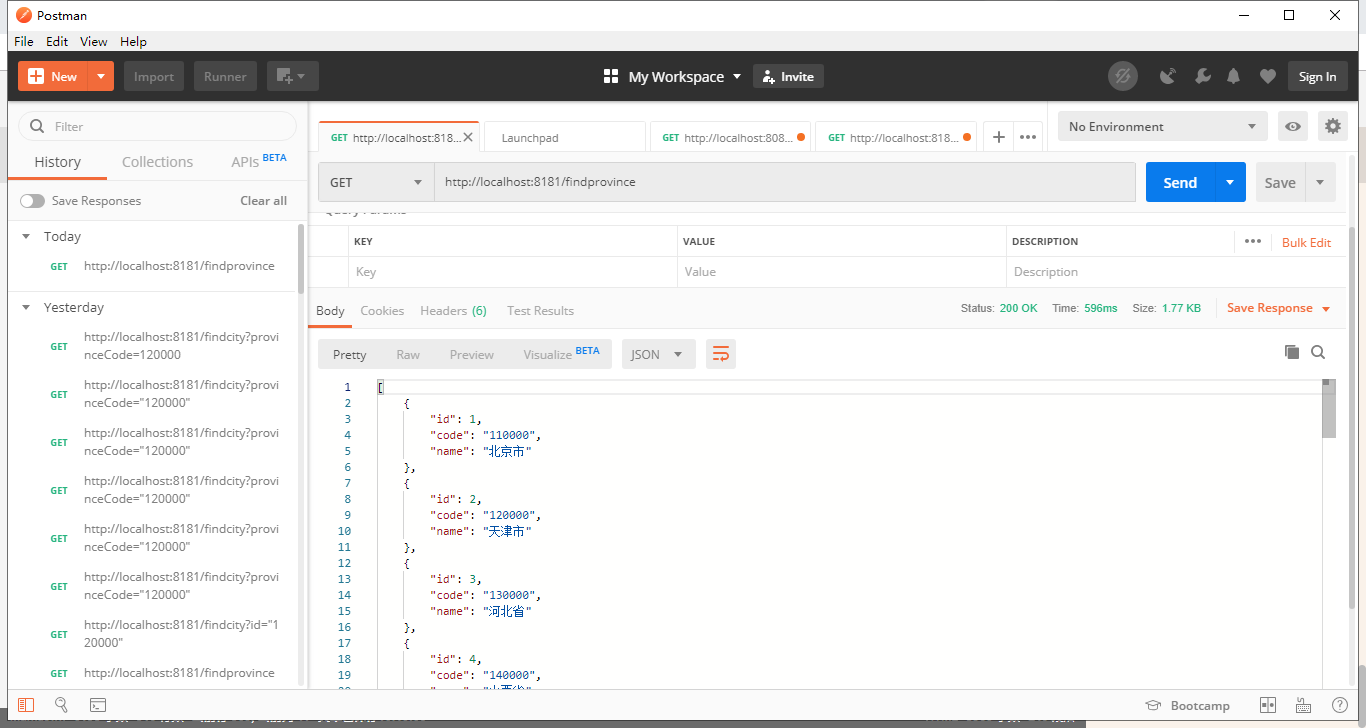Toggle the Save Responses switch
This screenshot has width=1366, height=728.
click(x=33, y=201)
